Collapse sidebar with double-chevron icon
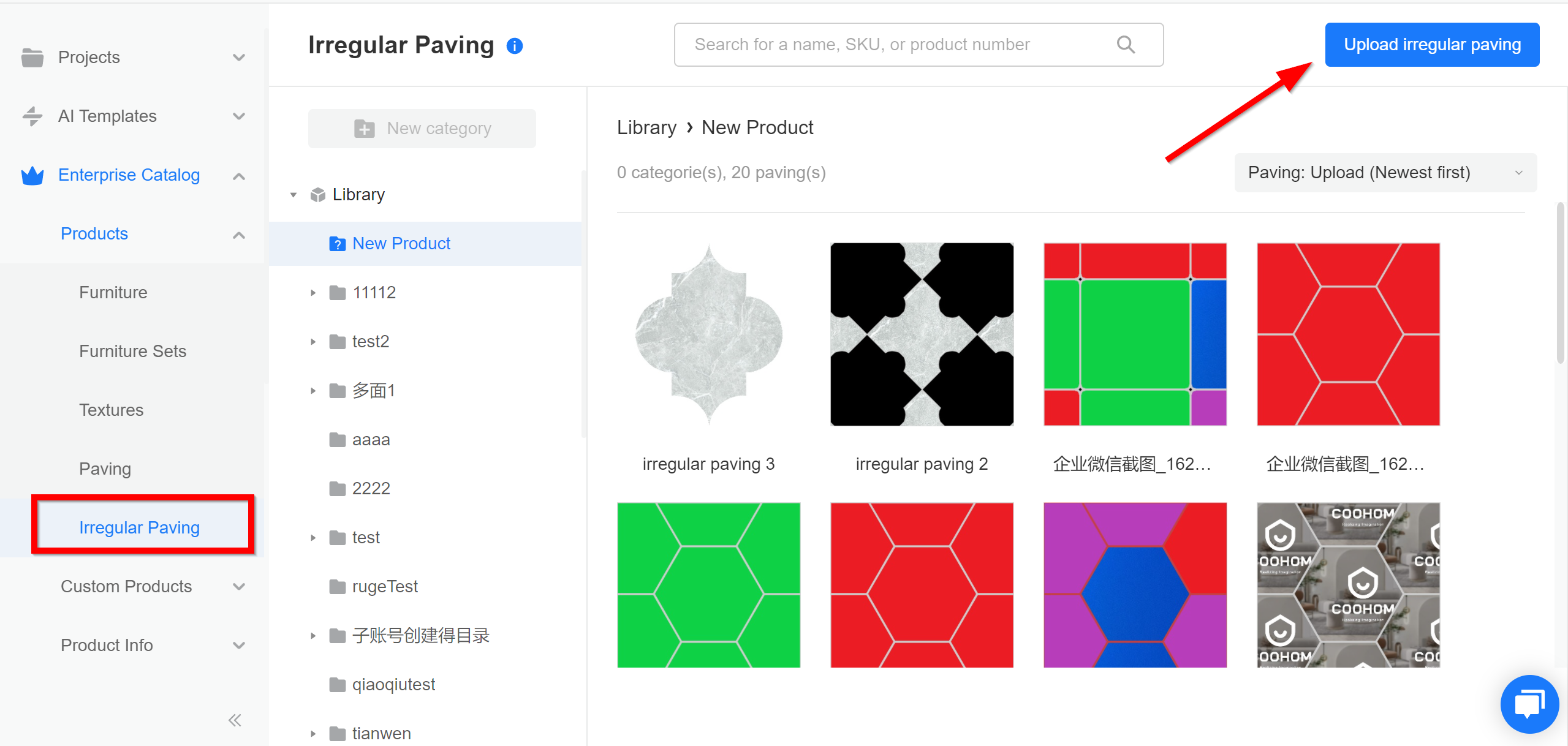The height and width of the screenshot is (746, 1568). pyautogui.click(x=235, y=720)
